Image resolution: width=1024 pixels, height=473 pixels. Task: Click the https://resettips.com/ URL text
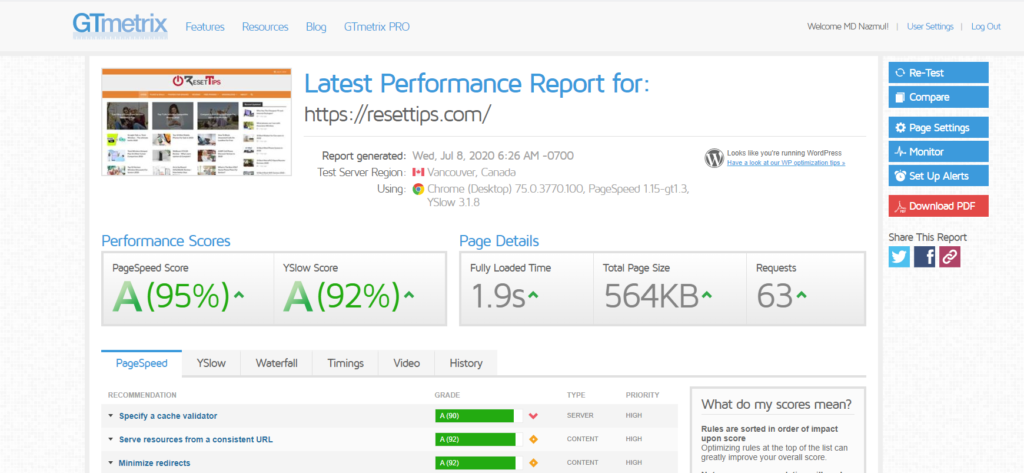point(398,114)
